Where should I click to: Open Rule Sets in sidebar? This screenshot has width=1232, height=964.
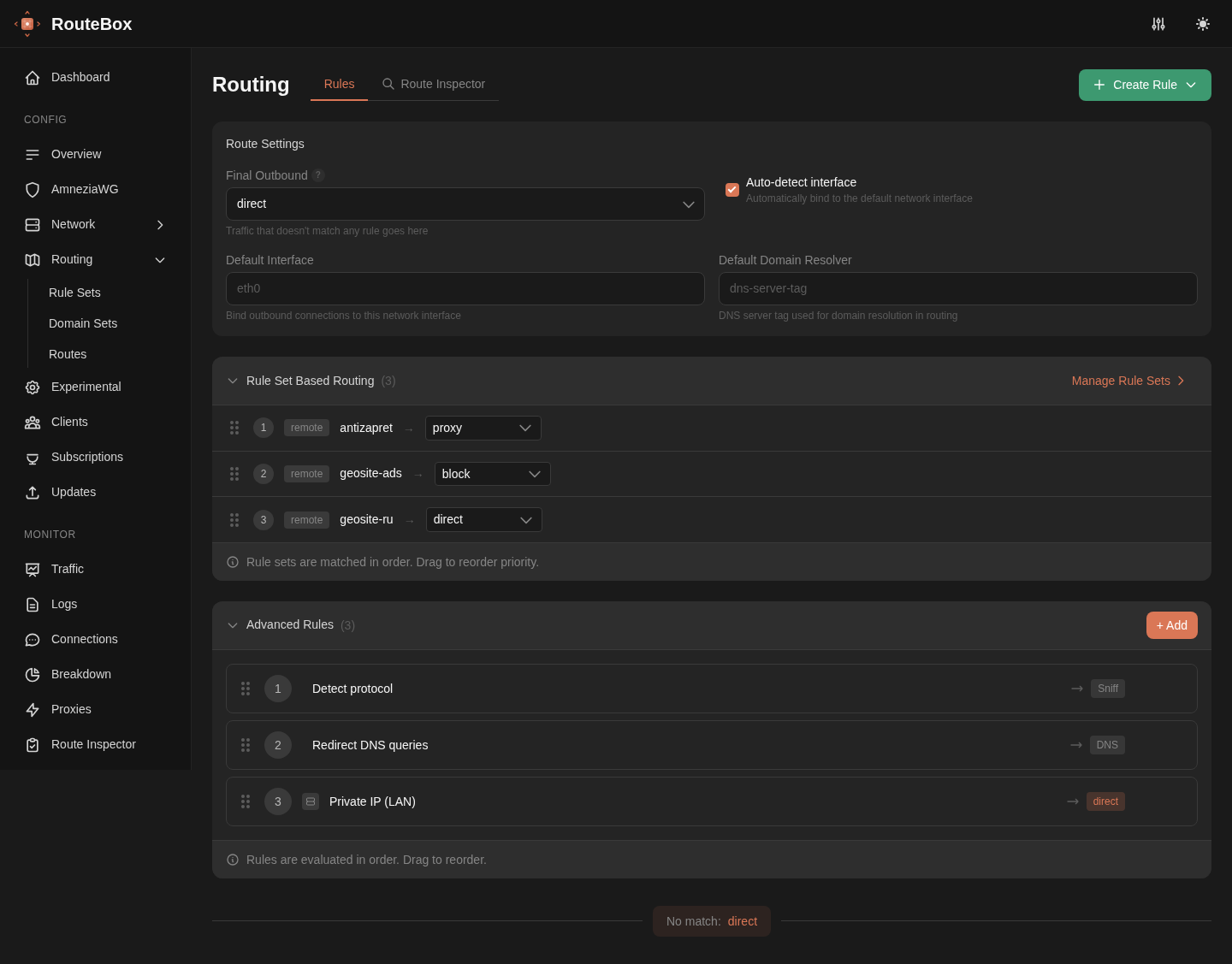[x=74, y=293]
